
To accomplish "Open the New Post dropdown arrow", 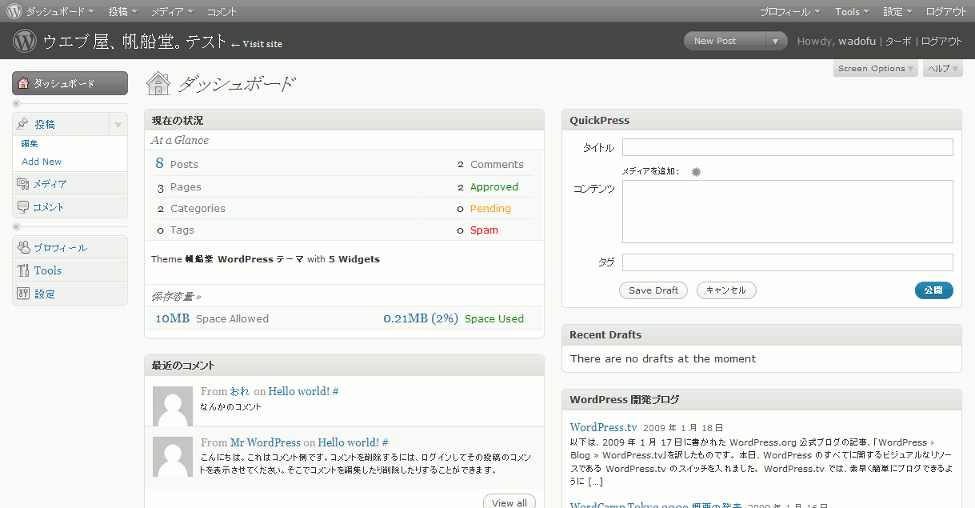I will [x=776, y=41].
